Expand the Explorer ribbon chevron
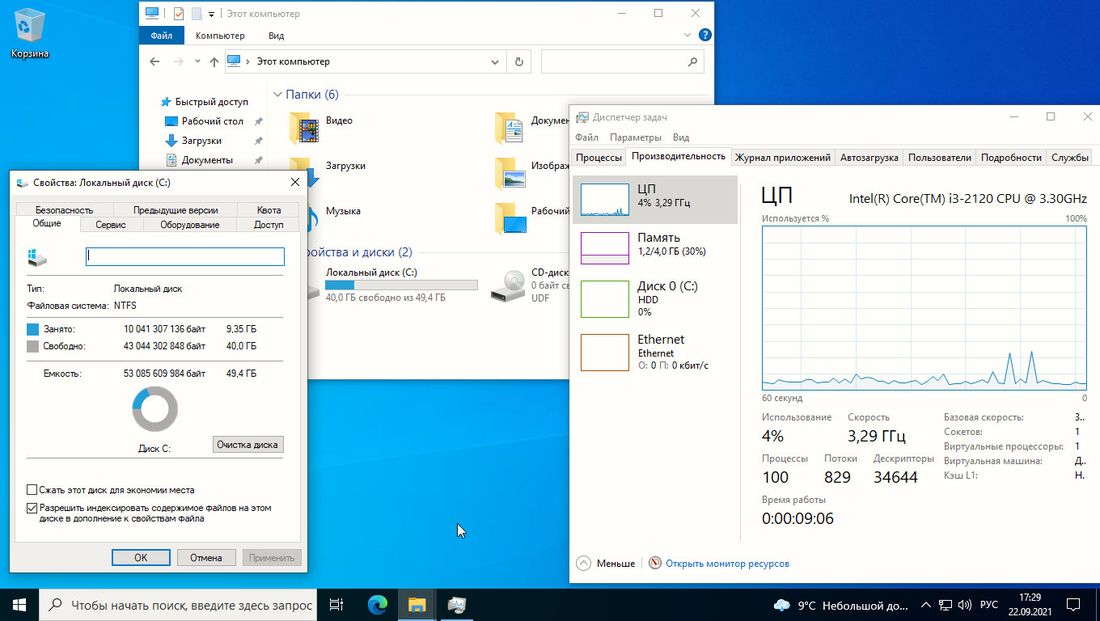The width and height of the screenshot is (1100, 621). pyautogui.click(x=687, y=35)
